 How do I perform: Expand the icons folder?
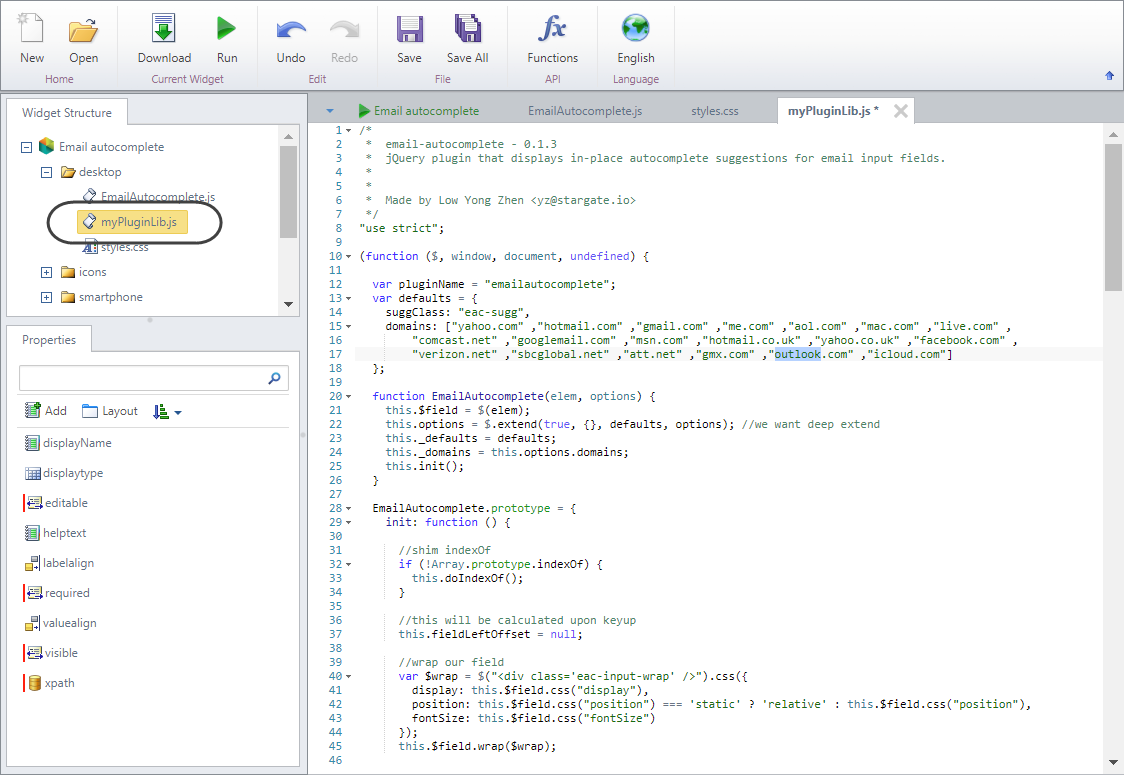point(47,272)
